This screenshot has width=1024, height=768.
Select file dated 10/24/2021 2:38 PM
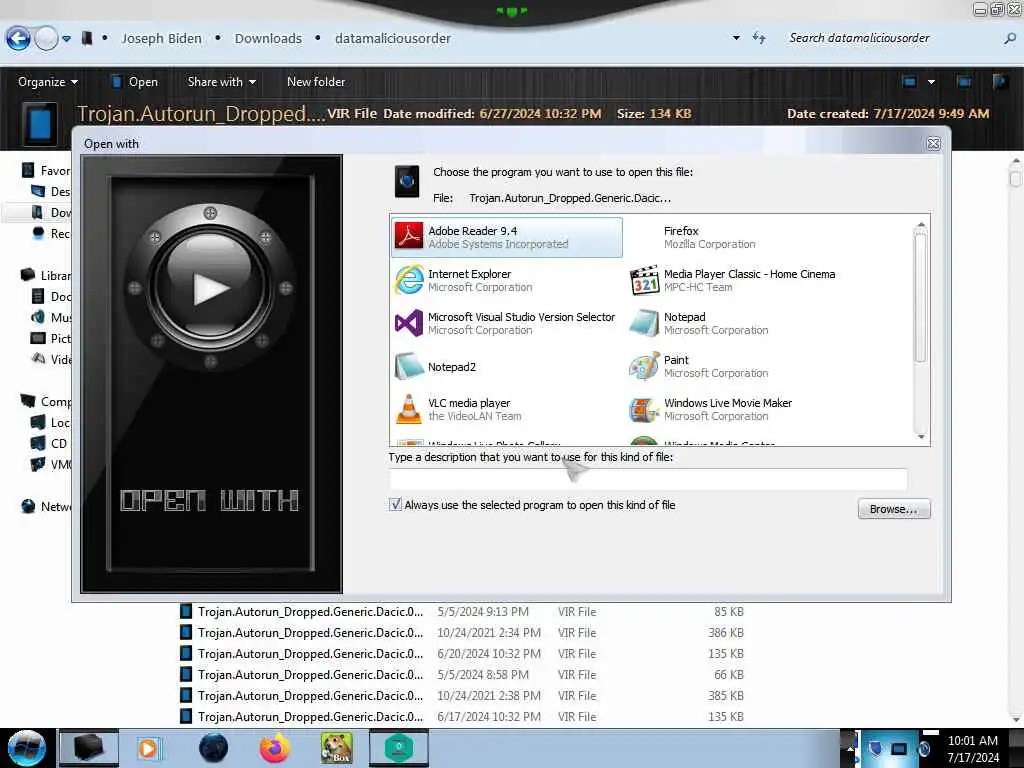coord(462,696)
